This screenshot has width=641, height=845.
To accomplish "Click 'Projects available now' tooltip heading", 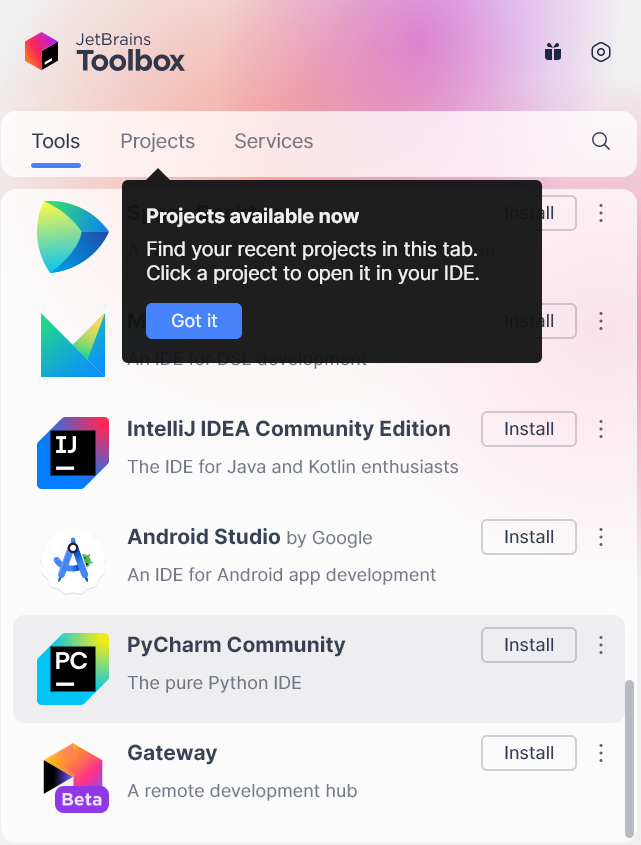I will pos(252,216).
